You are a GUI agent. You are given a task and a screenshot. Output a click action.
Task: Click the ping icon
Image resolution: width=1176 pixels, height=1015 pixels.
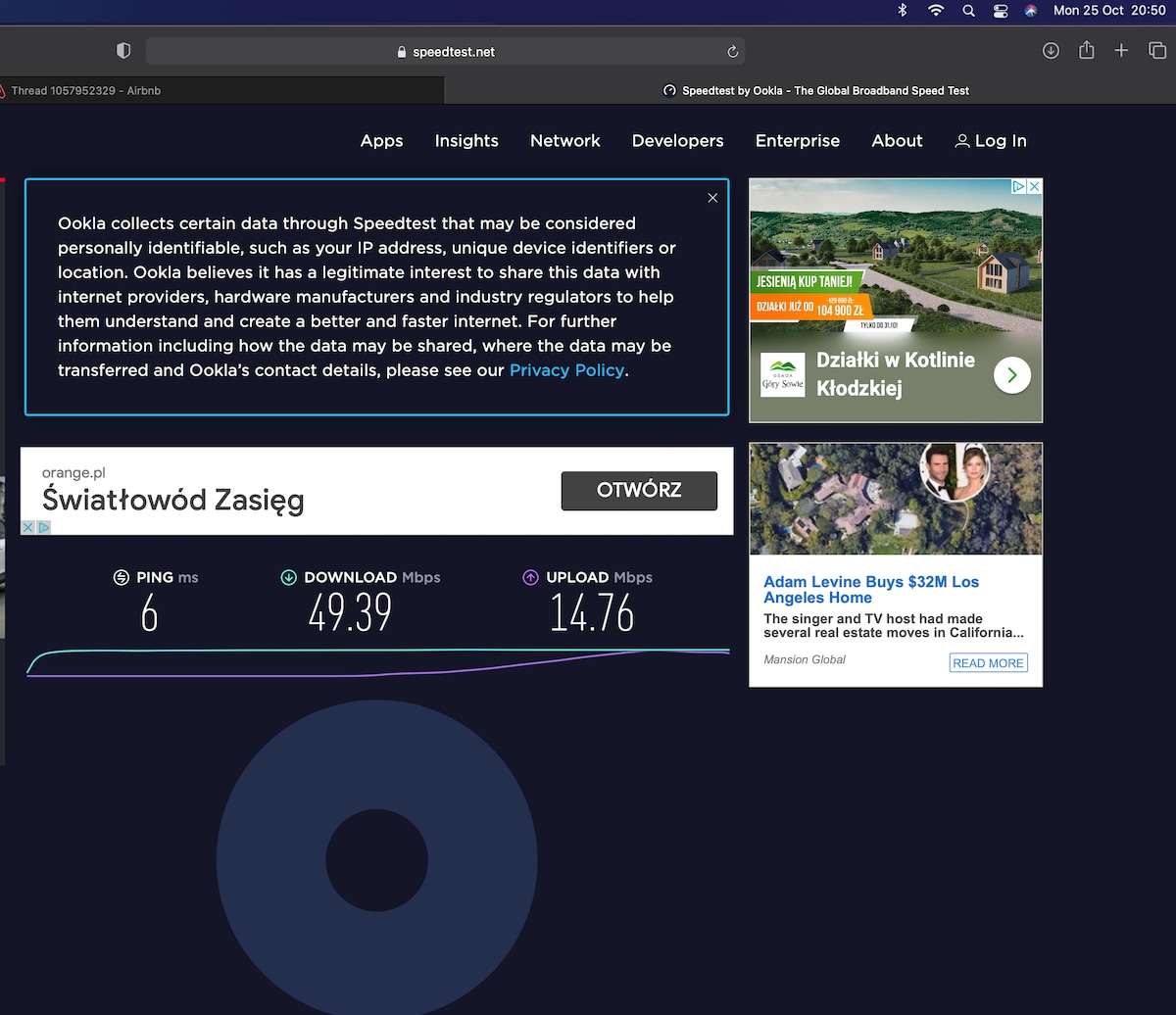(x=122, y=577)
